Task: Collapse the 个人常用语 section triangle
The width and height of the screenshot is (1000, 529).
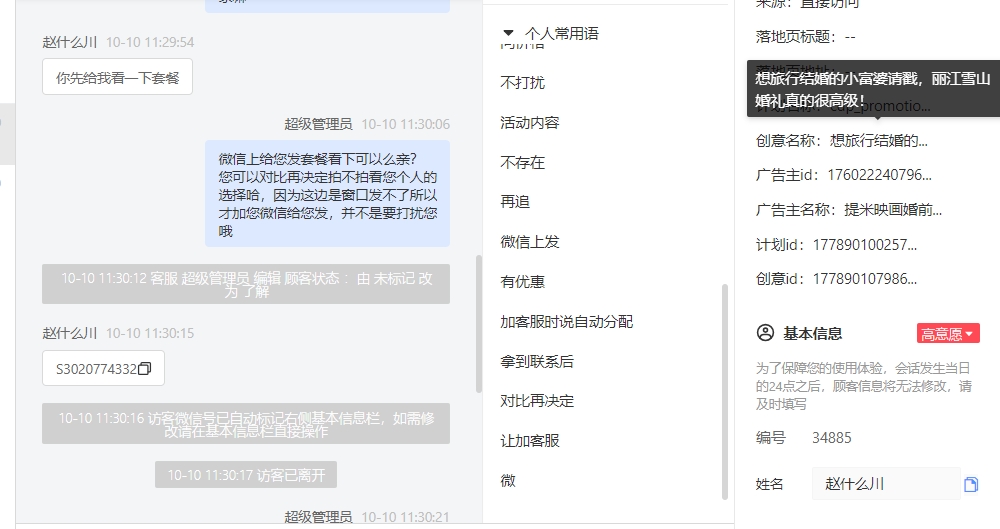Action: pos(508,33)
